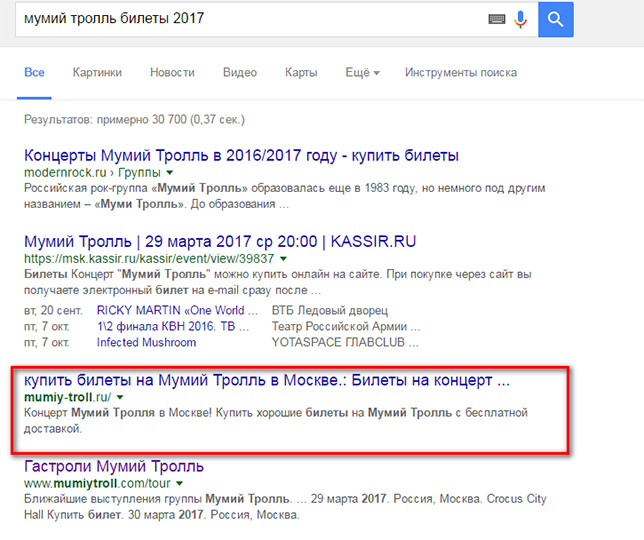
Task: Select the Все tab
Action: pos(34,73)
